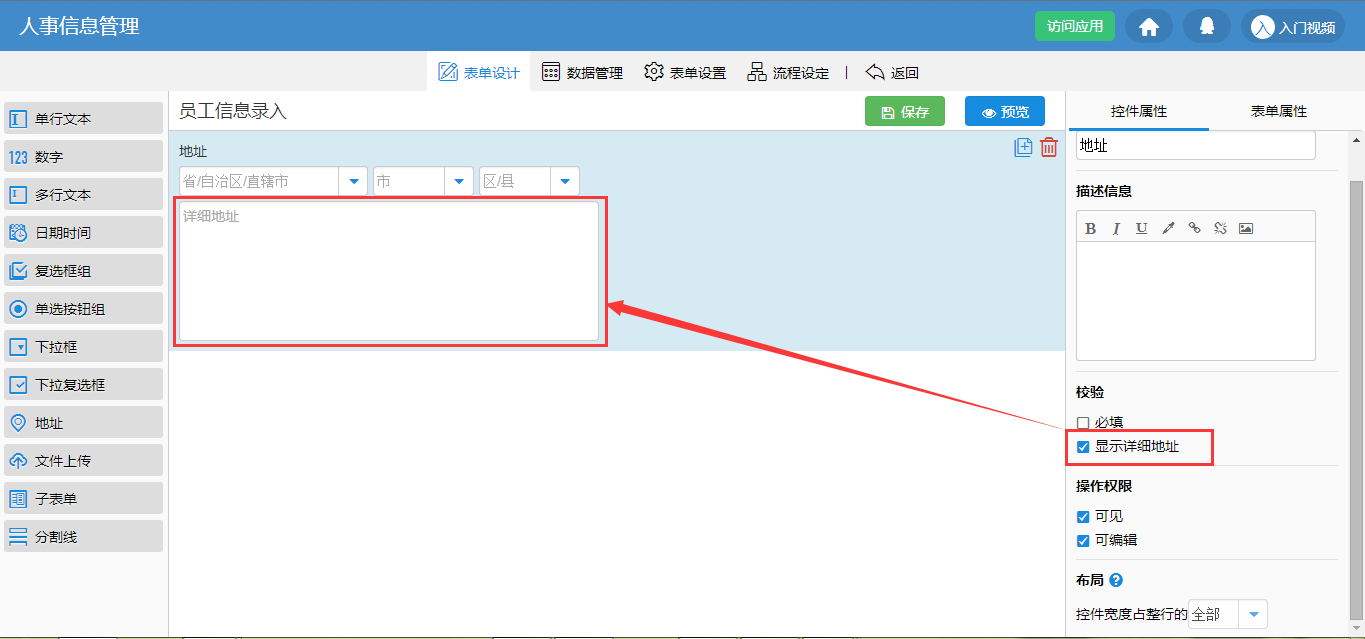1365x639 pixels.
Task: Toggle italic in description editor
Action: pos(1116,228)
